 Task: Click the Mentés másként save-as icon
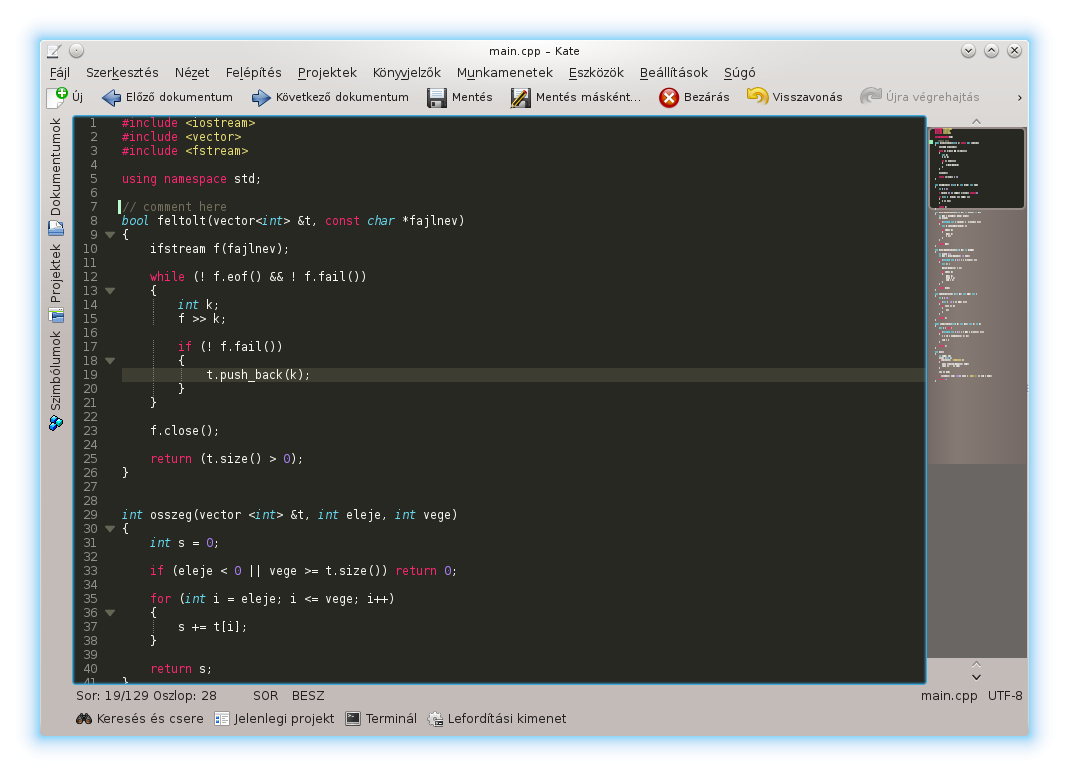pyautogui.click(x=520, y=98)
